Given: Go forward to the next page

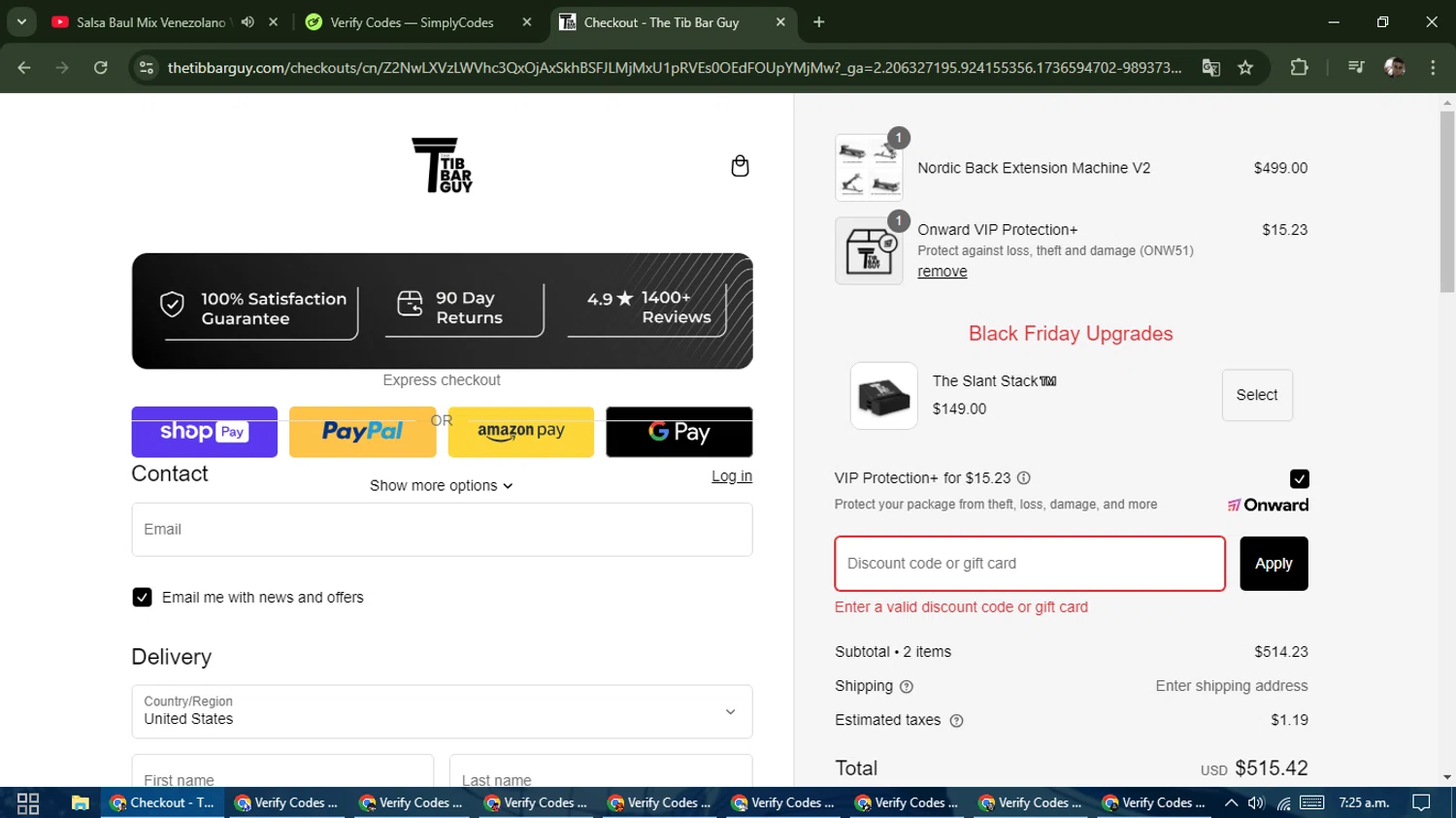Looking at the screenshot, I should coord(62,68).
